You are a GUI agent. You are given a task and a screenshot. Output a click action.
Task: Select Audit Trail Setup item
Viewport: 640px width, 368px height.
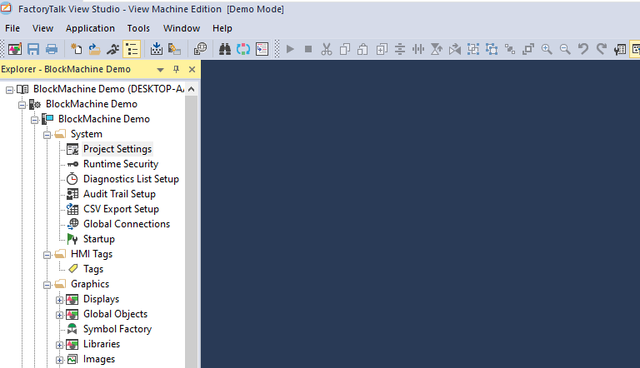119,194
